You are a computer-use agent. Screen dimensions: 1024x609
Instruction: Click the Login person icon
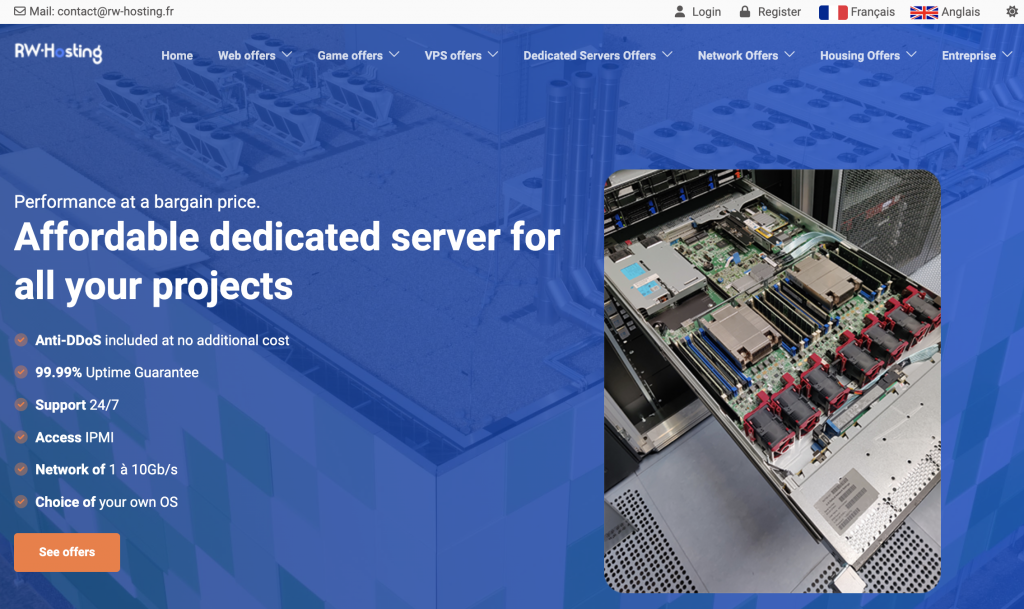[x=680, y=12]
